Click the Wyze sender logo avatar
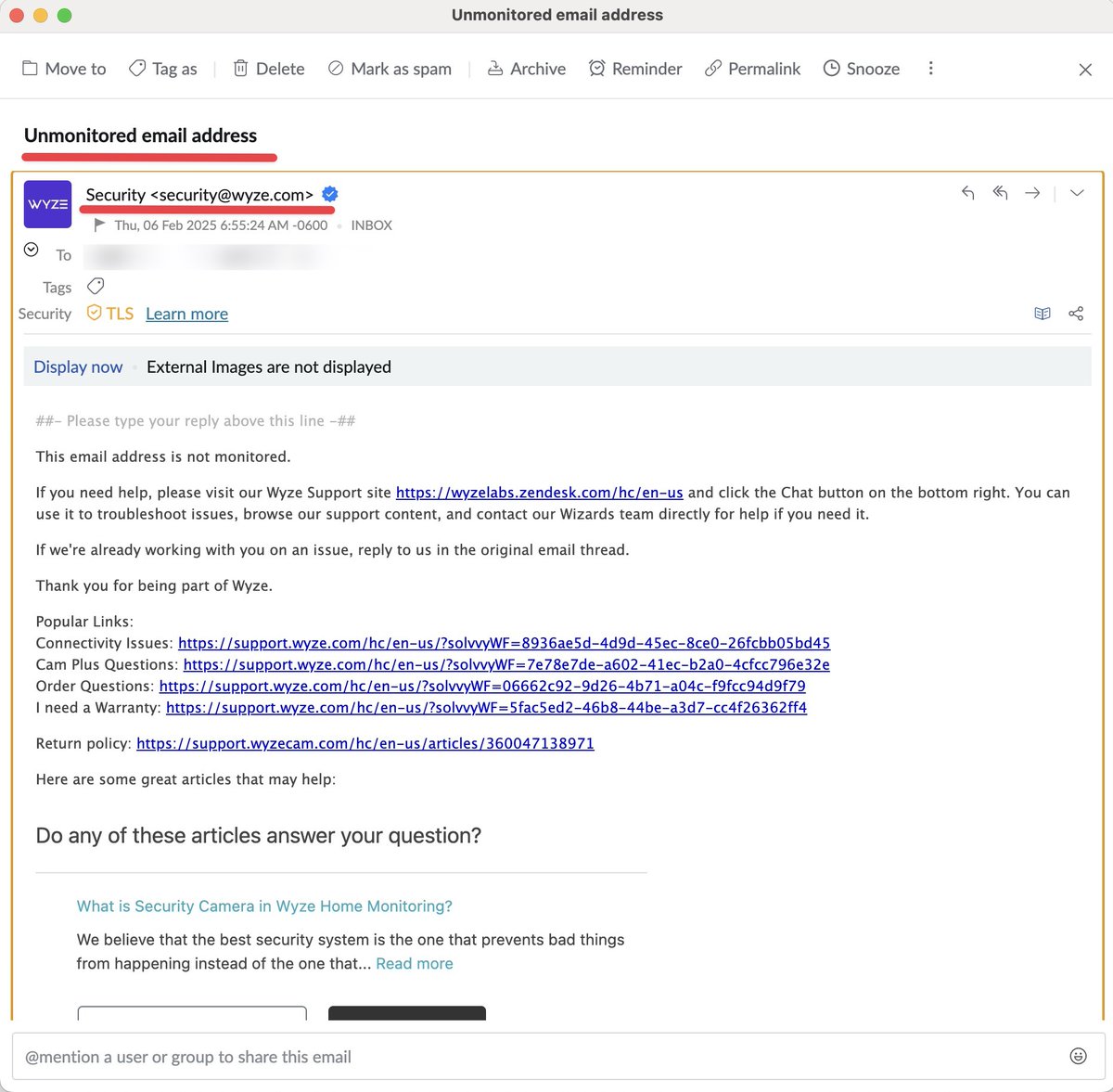The height and width of the screenshot is (1092, 1113). pyautogui.click(x=47, y=204)
